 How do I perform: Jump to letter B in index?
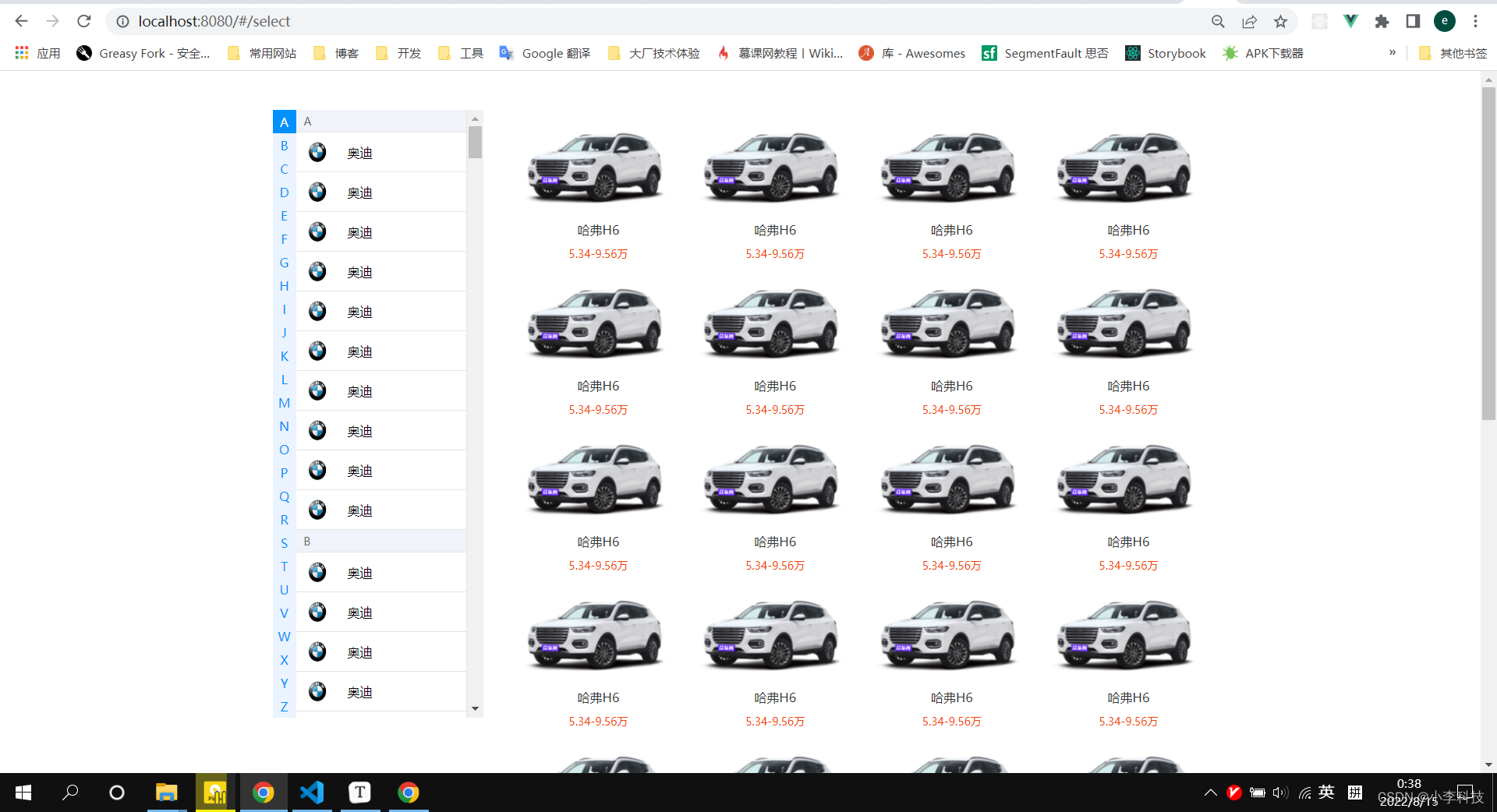pos(285,146)
